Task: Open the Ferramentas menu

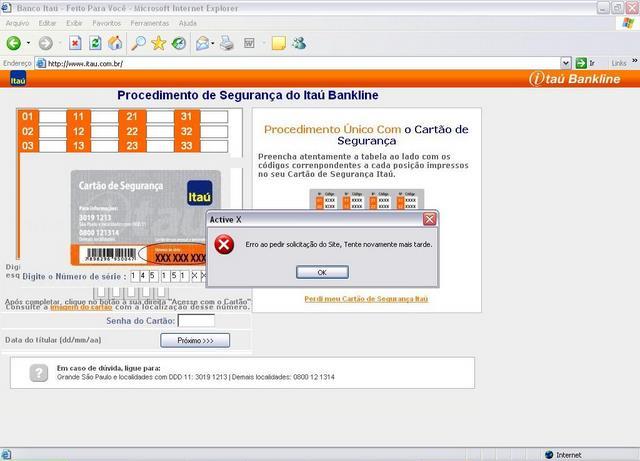Action: [x=150, y=23]
